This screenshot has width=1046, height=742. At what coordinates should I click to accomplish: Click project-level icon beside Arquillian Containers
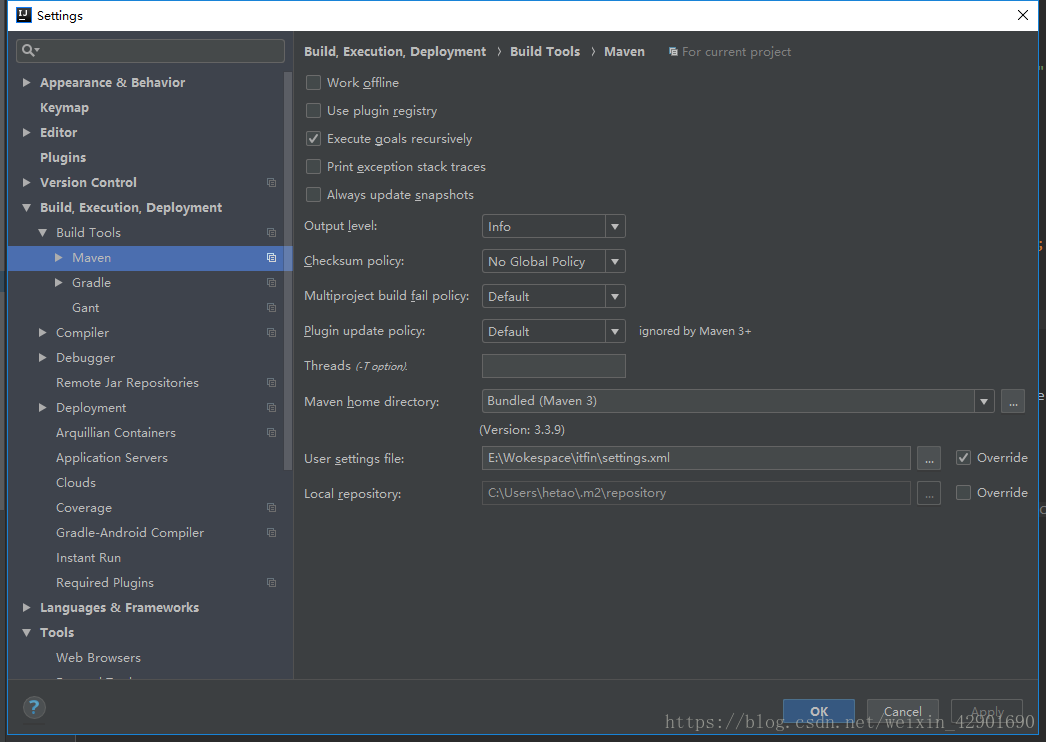(x=272, y=432)
